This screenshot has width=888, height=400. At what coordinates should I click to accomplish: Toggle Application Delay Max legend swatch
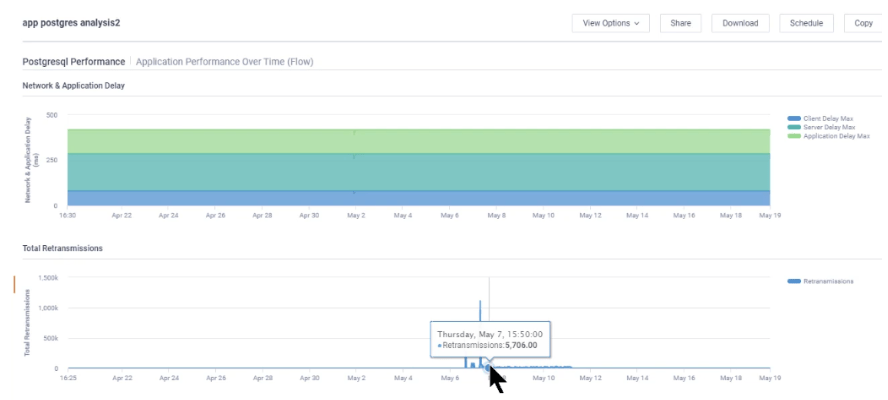point(794,136)
